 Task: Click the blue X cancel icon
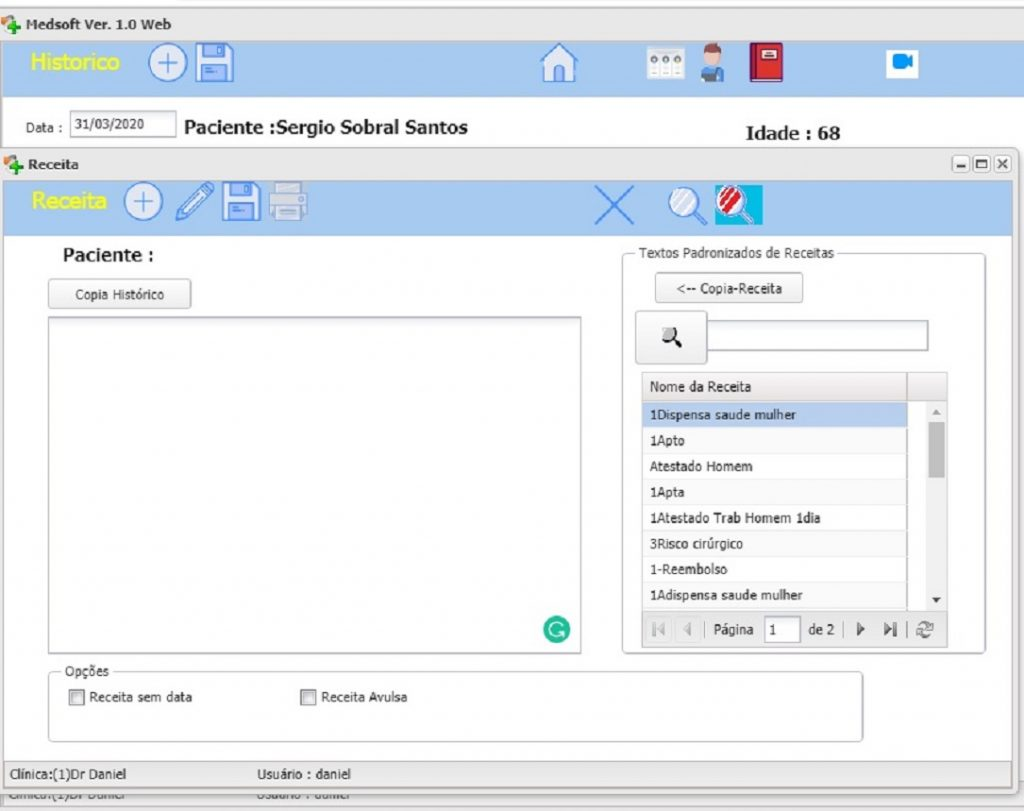point(614,205)
